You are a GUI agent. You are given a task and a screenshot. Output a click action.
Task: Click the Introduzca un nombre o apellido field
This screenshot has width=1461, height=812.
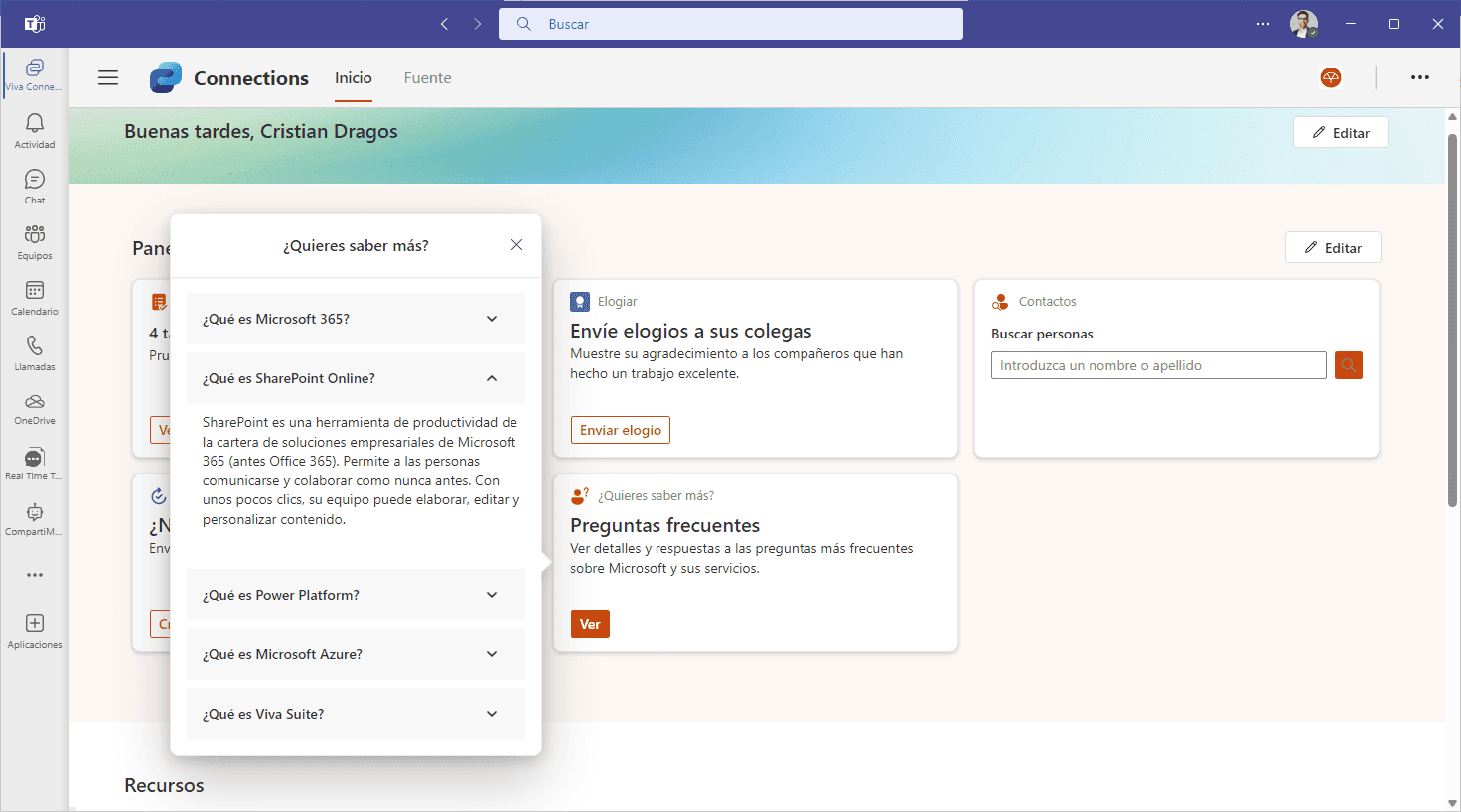(1158, 365)
